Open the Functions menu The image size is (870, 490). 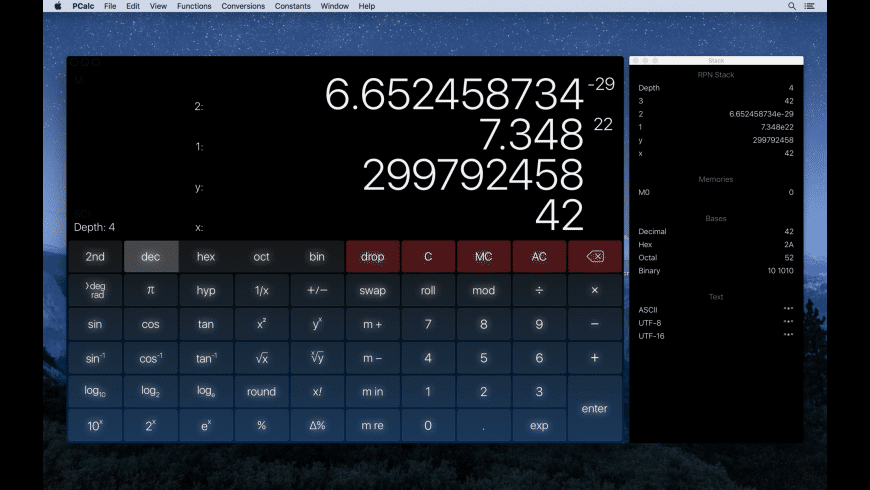(x=194, y=6)
